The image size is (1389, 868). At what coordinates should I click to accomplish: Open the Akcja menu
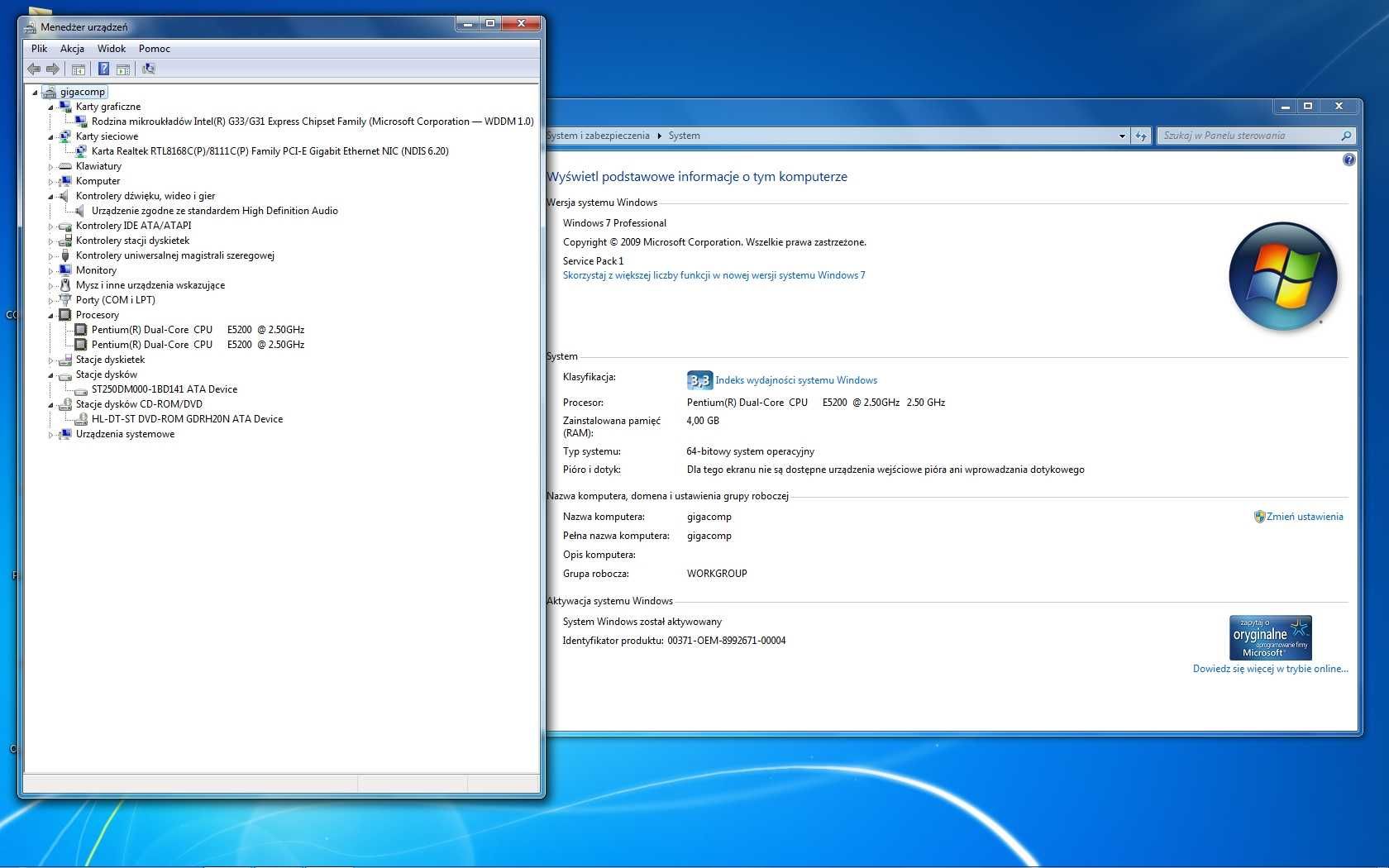point(72,49)
